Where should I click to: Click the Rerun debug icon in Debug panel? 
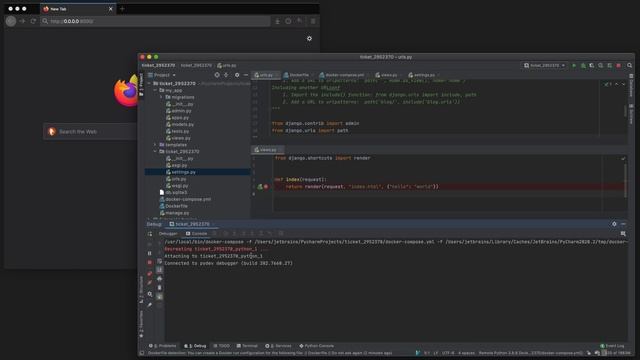point(150,234)
